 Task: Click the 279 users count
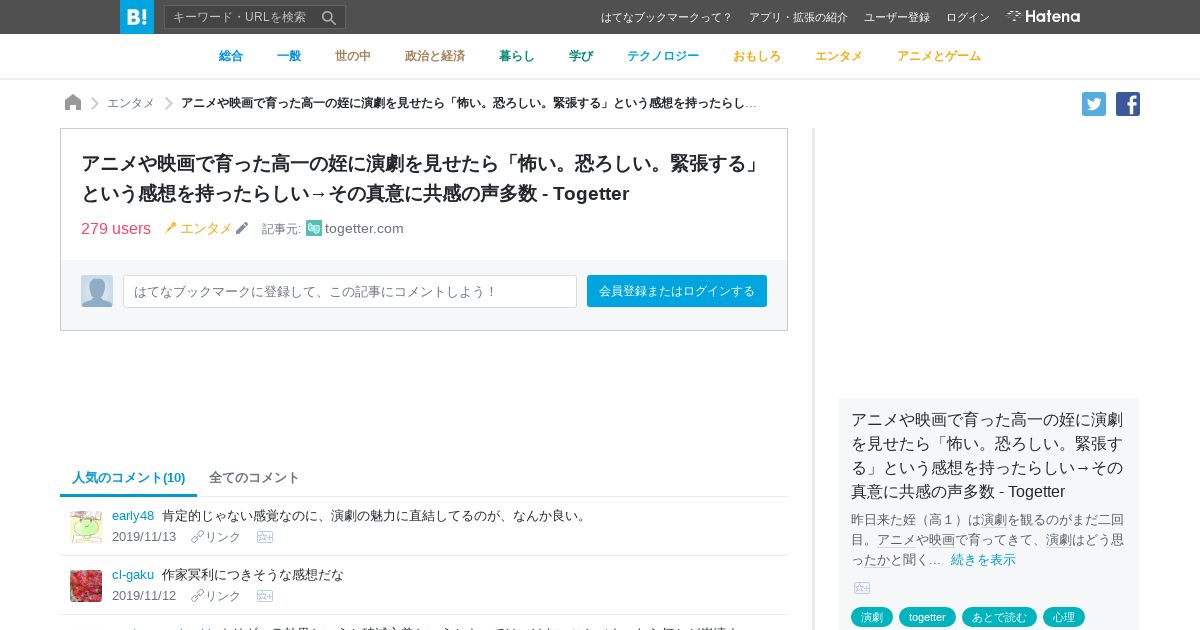coord(116,228)
